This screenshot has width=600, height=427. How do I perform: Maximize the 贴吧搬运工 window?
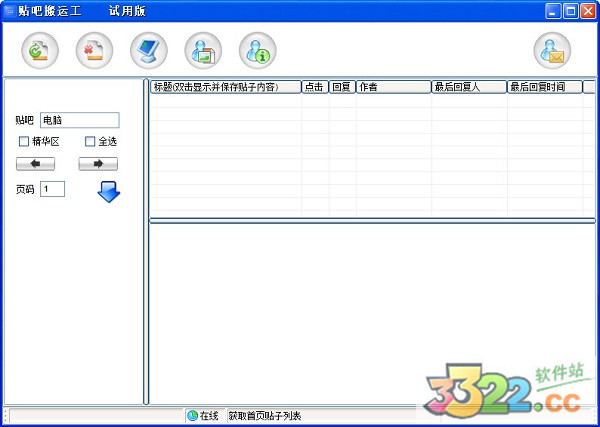coord(571,11)
